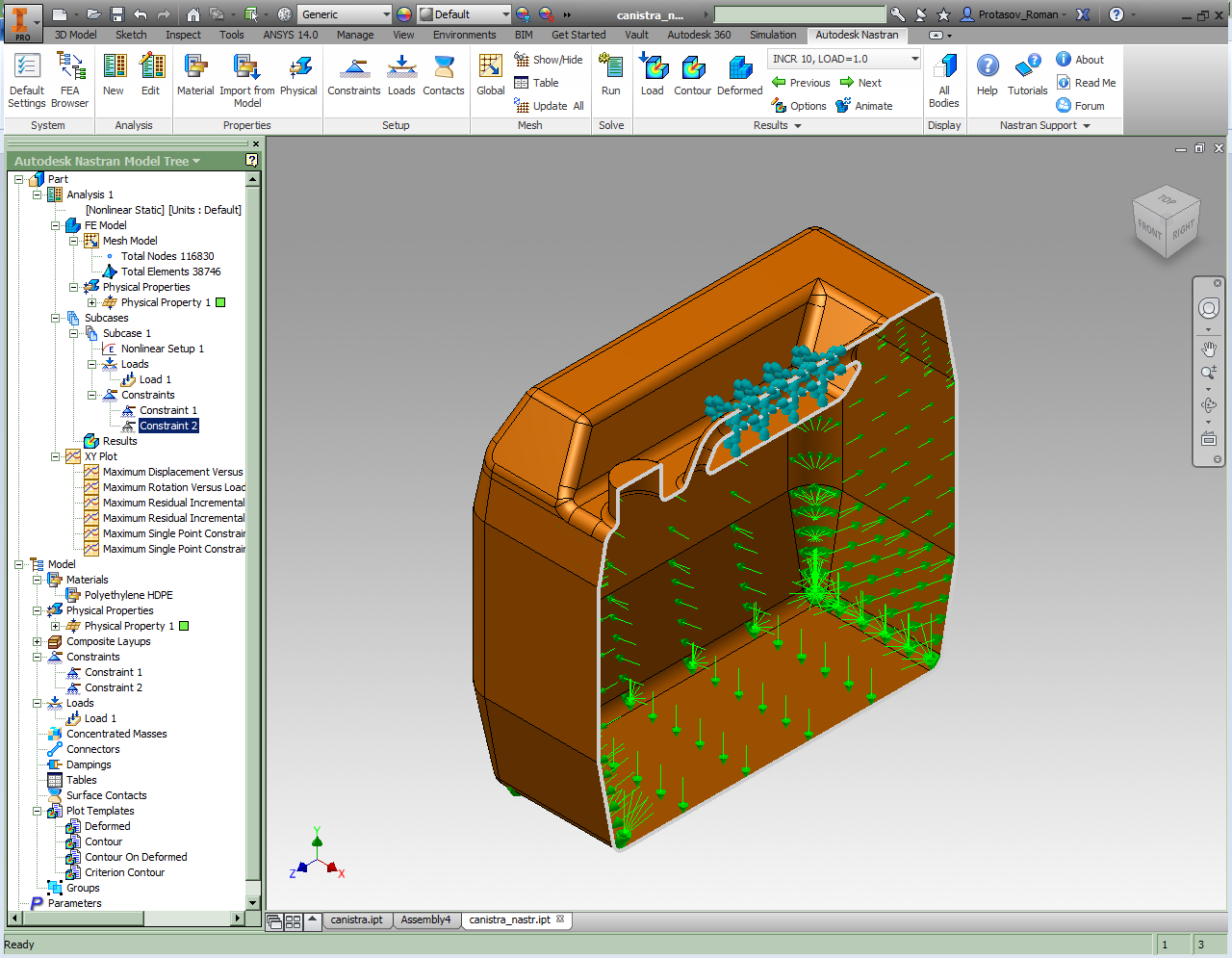The image size is (1232, 958).
Task: Select the Contacts setup tool
Action: (x=444, y=75)
